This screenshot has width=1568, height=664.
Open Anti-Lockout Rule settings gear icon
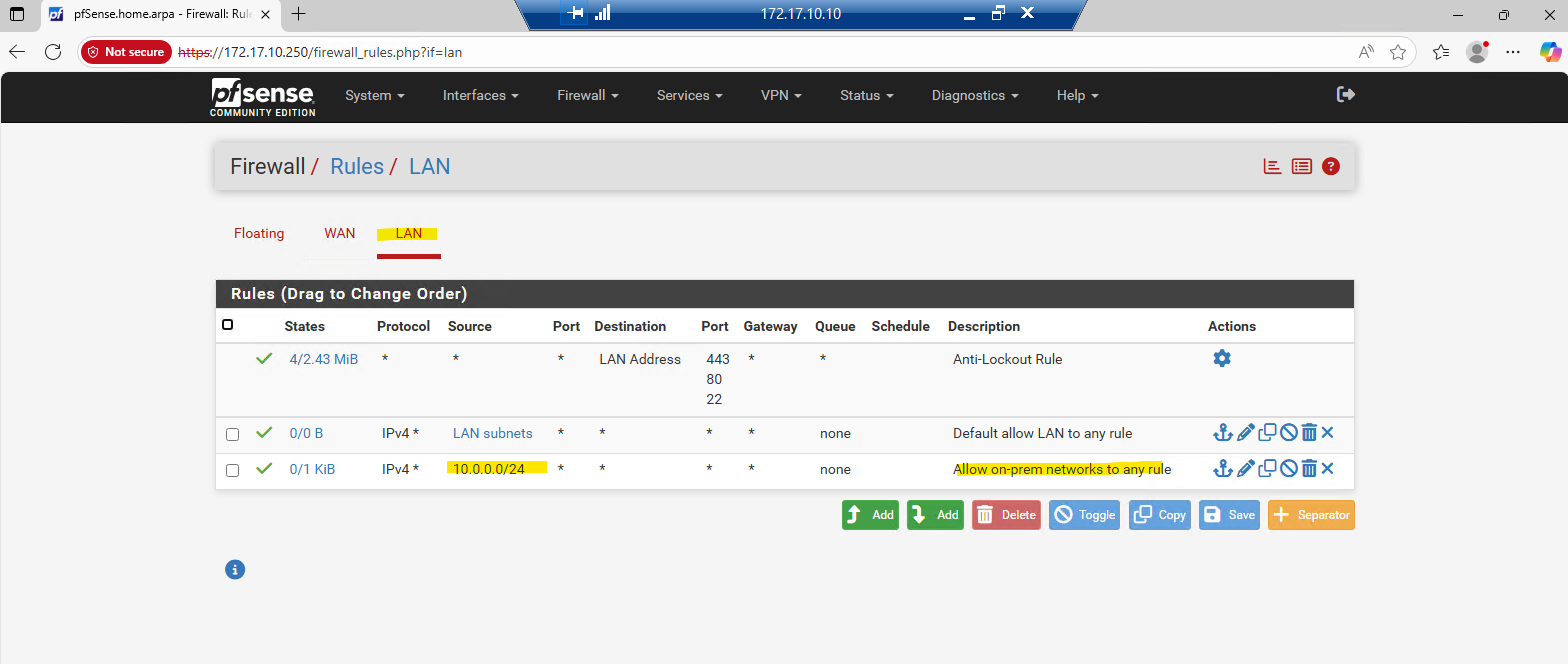tap(1221, 358)
